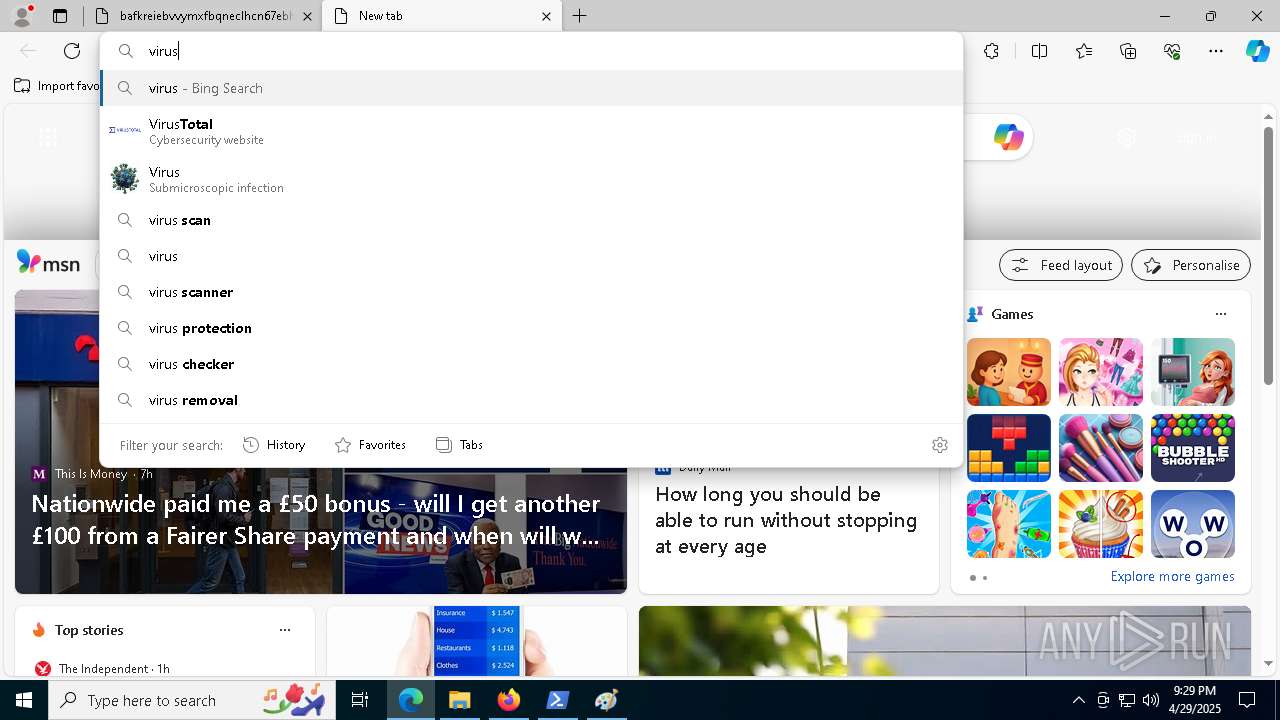The height and width of the screenshot is (720, 1280).
Task: Open the Copilot button on the page
Action: click(1008, 137)
